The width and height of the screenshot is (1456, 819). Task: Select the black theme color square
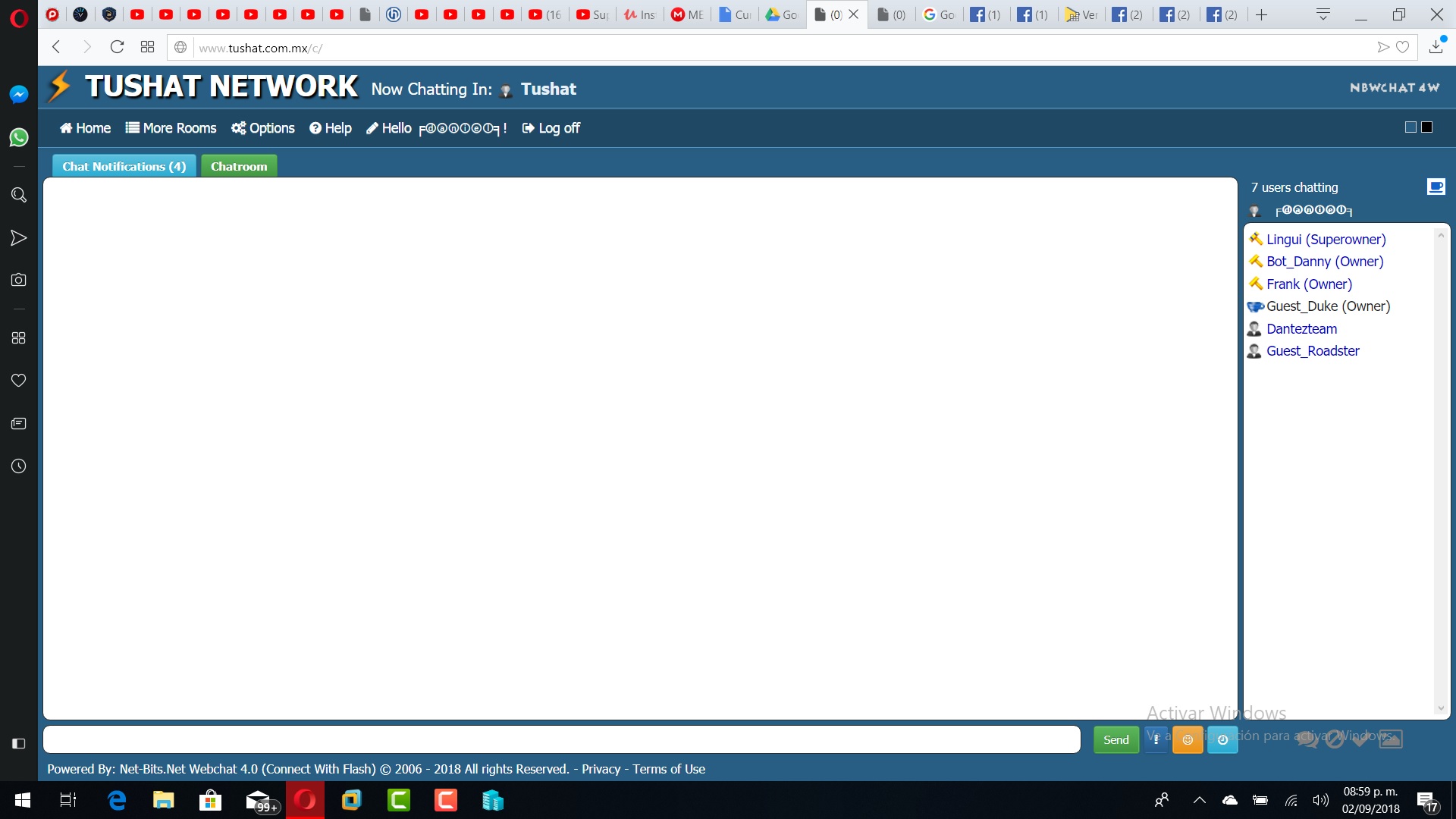coord(1426,127)
